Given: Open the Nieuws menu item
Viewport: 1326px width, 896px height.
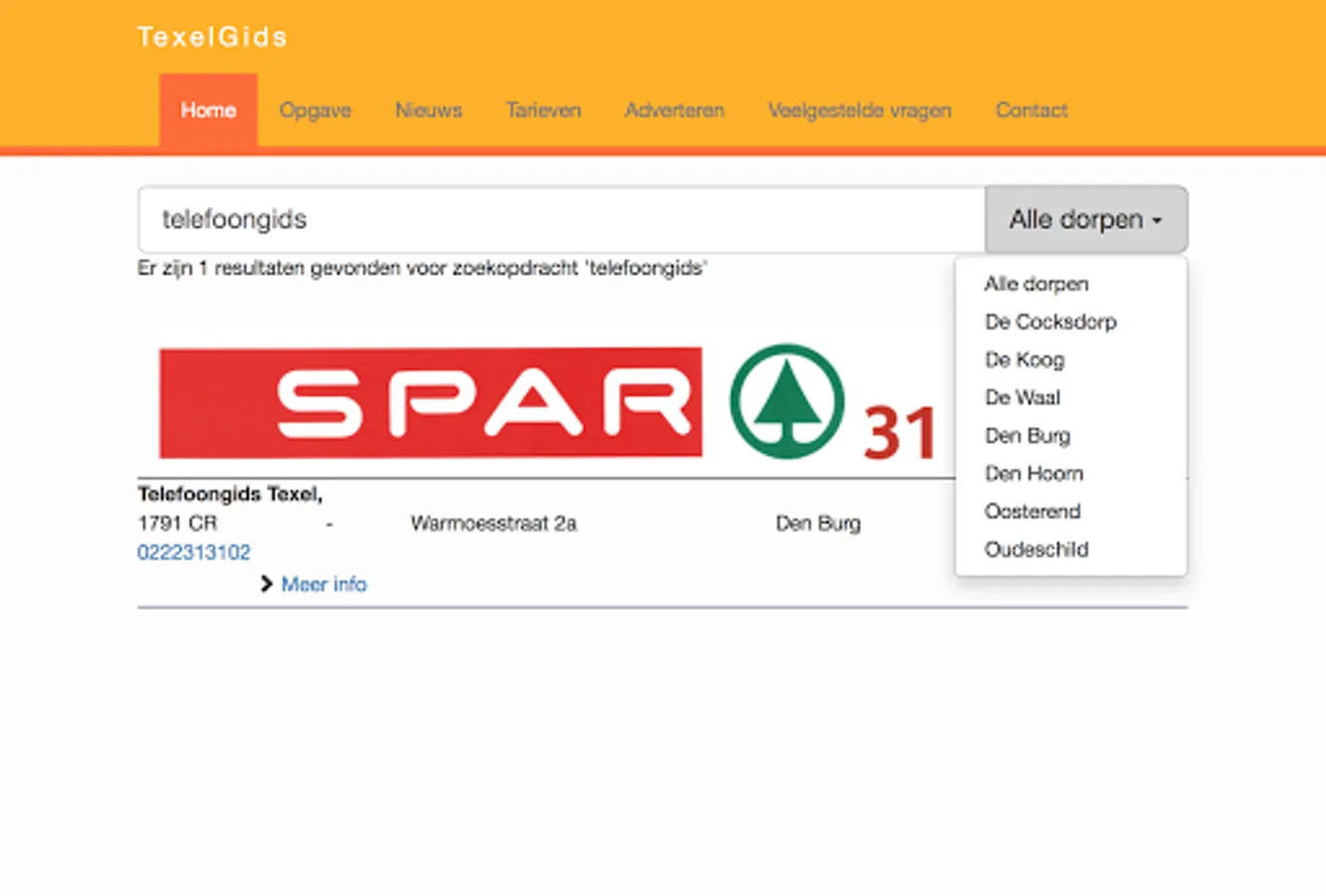Looking at the screenshot, I should pyautogui.click(x=428, y=111).
